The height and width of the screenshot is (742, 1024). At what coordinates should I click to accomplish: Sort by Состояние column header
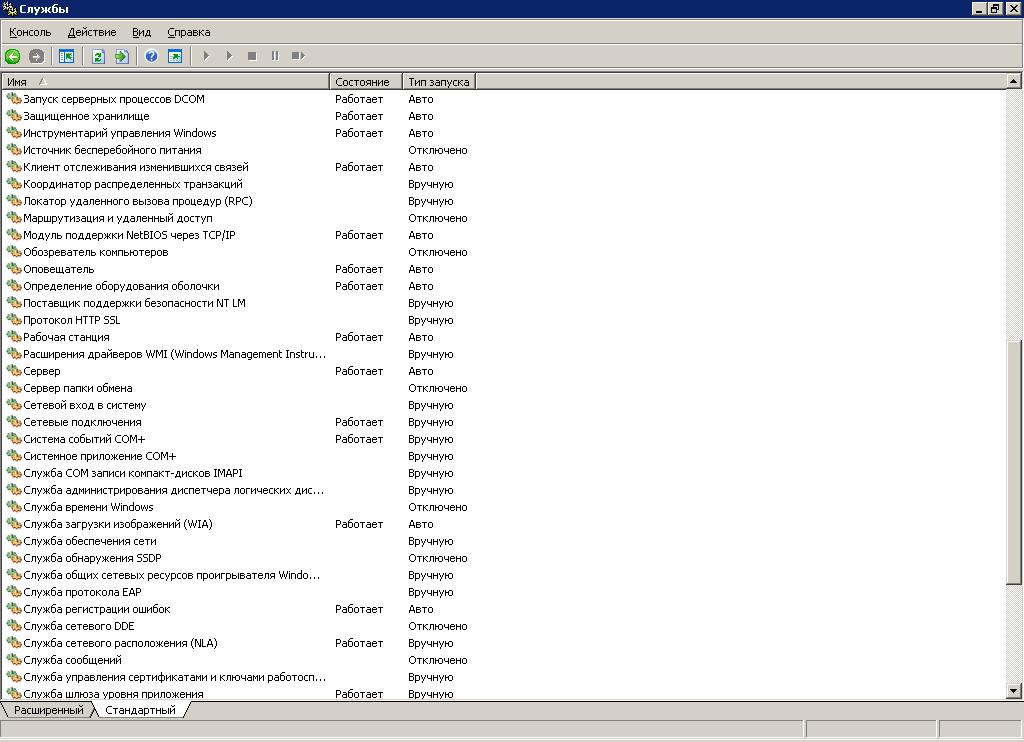tap(363, 81)
